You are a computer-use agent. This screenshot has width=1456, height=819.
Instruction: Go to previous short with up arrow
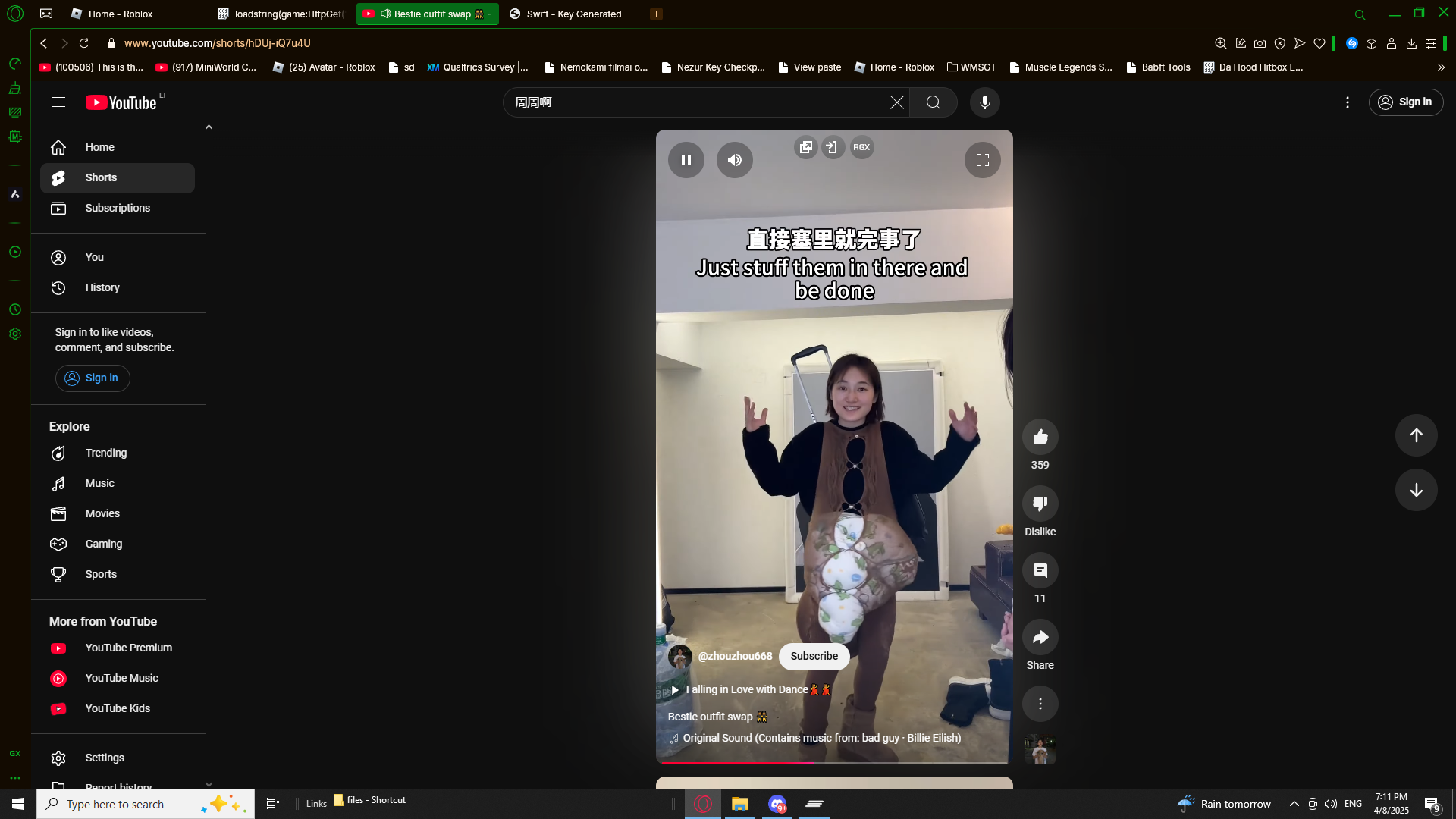(x=1416, y=435)
